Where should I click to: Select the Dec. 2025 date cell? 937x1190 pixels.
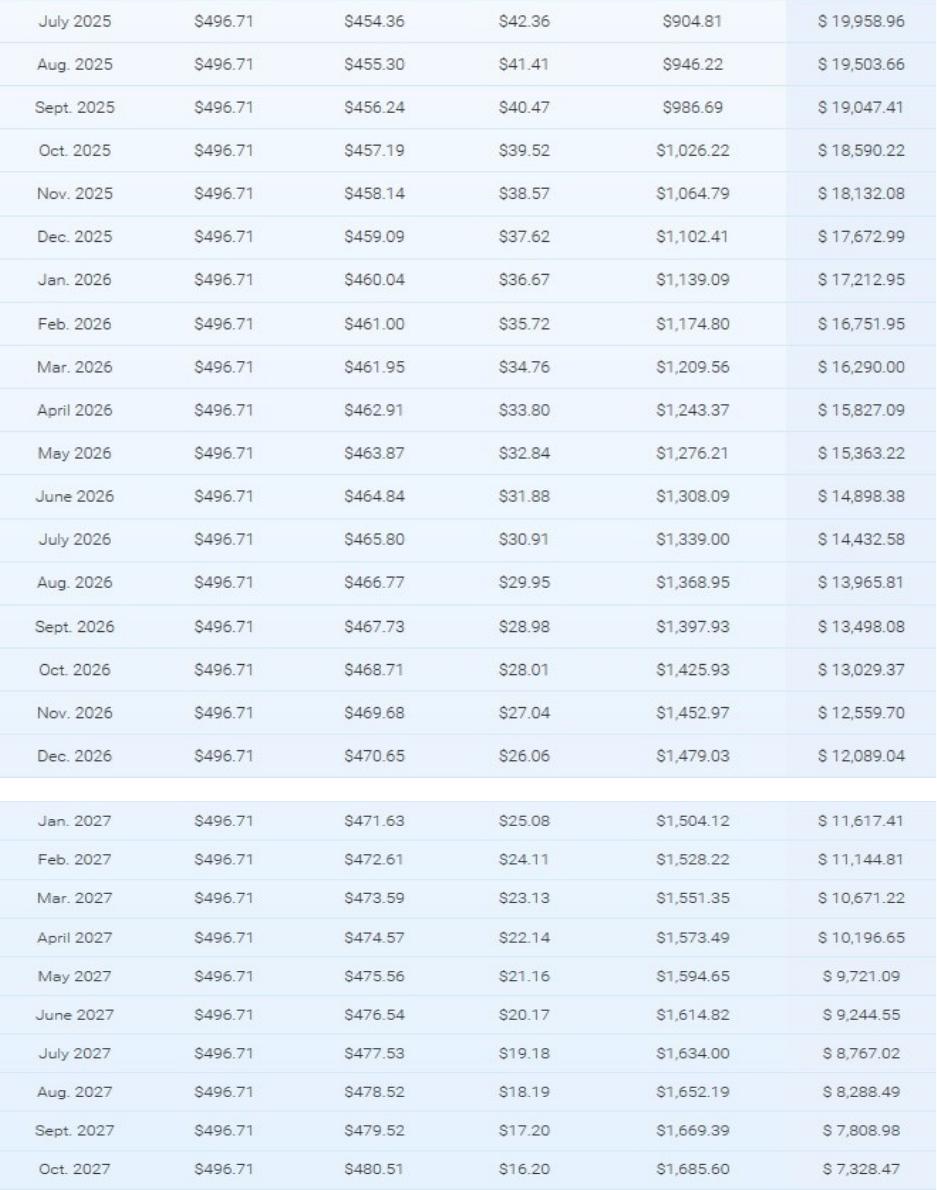tap(74, 237)
